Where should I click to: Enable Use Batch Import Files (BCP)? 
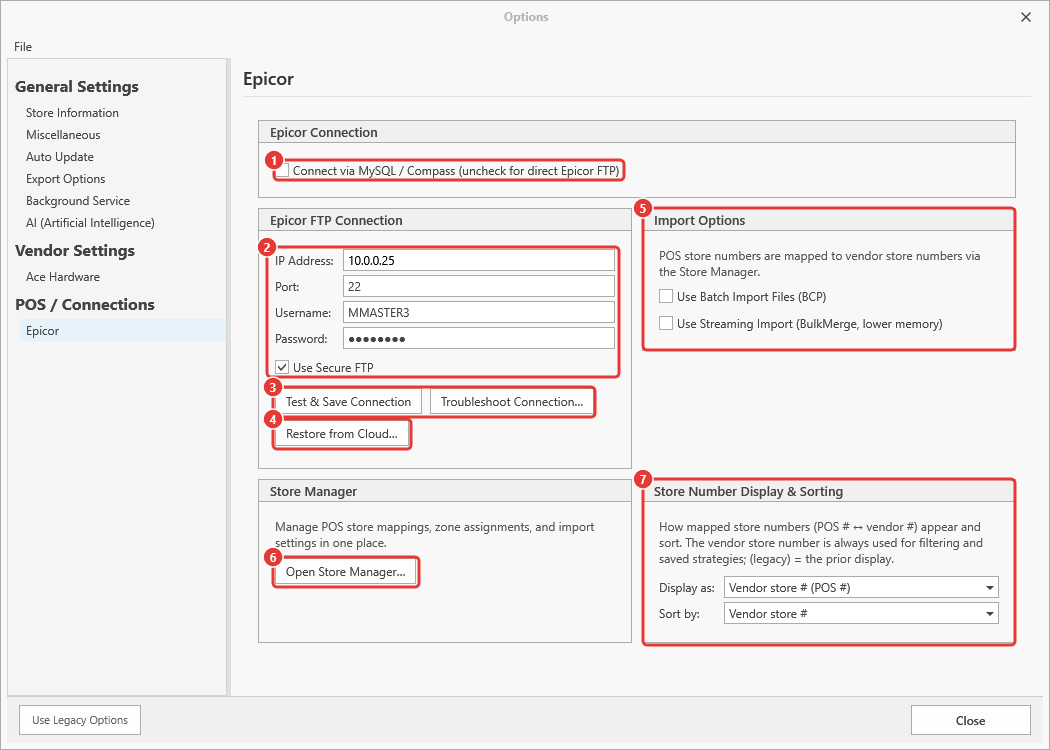(666, 297)
